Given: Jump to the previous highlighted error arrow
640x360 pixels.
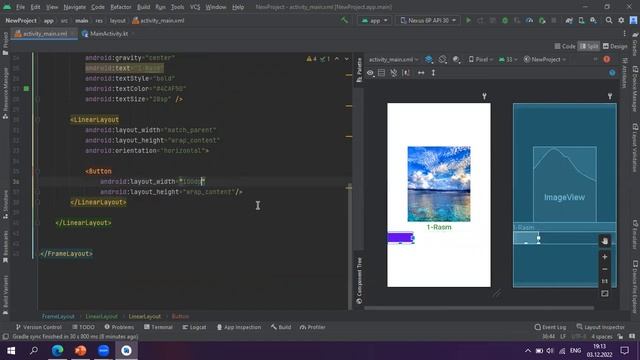Looking at the screenshot, I should click(x=337, y=59).
